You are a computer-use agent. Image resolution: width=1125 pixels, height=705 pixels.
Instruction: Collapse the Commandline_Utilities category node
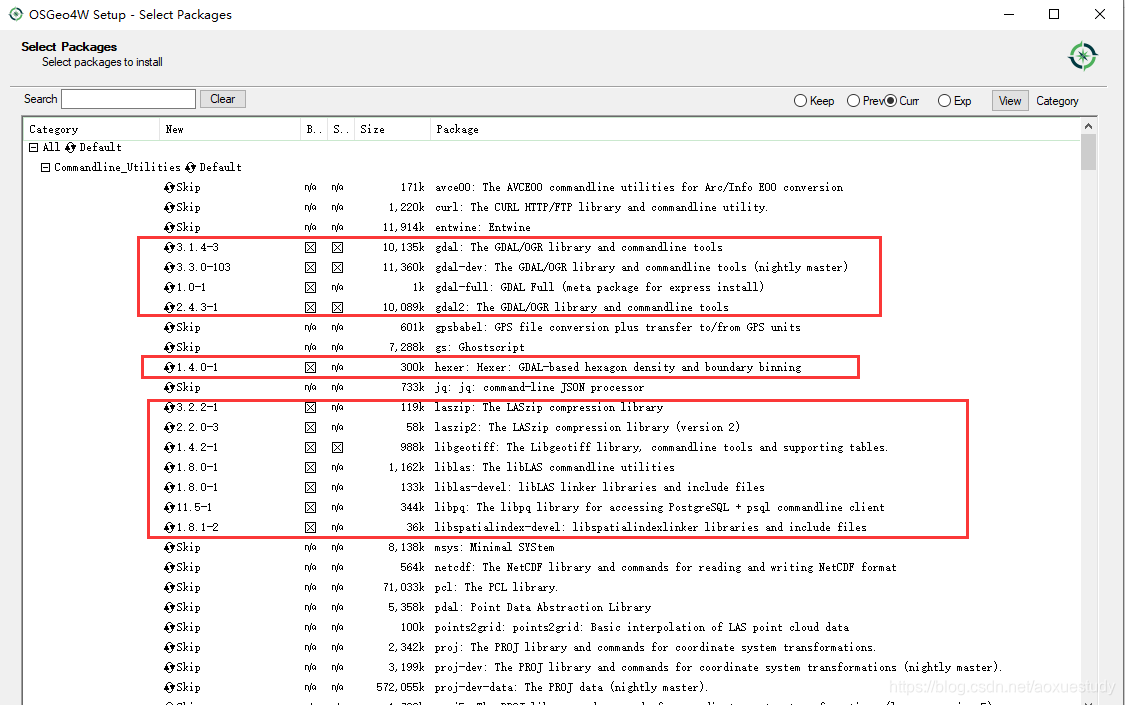(45, 167)
